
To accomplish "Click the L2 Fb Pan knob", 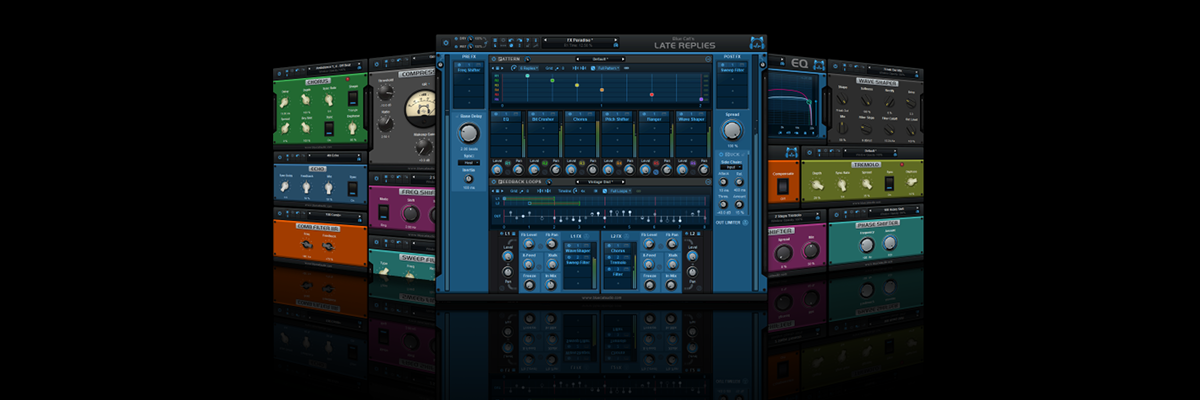I will tap(672, 244).
